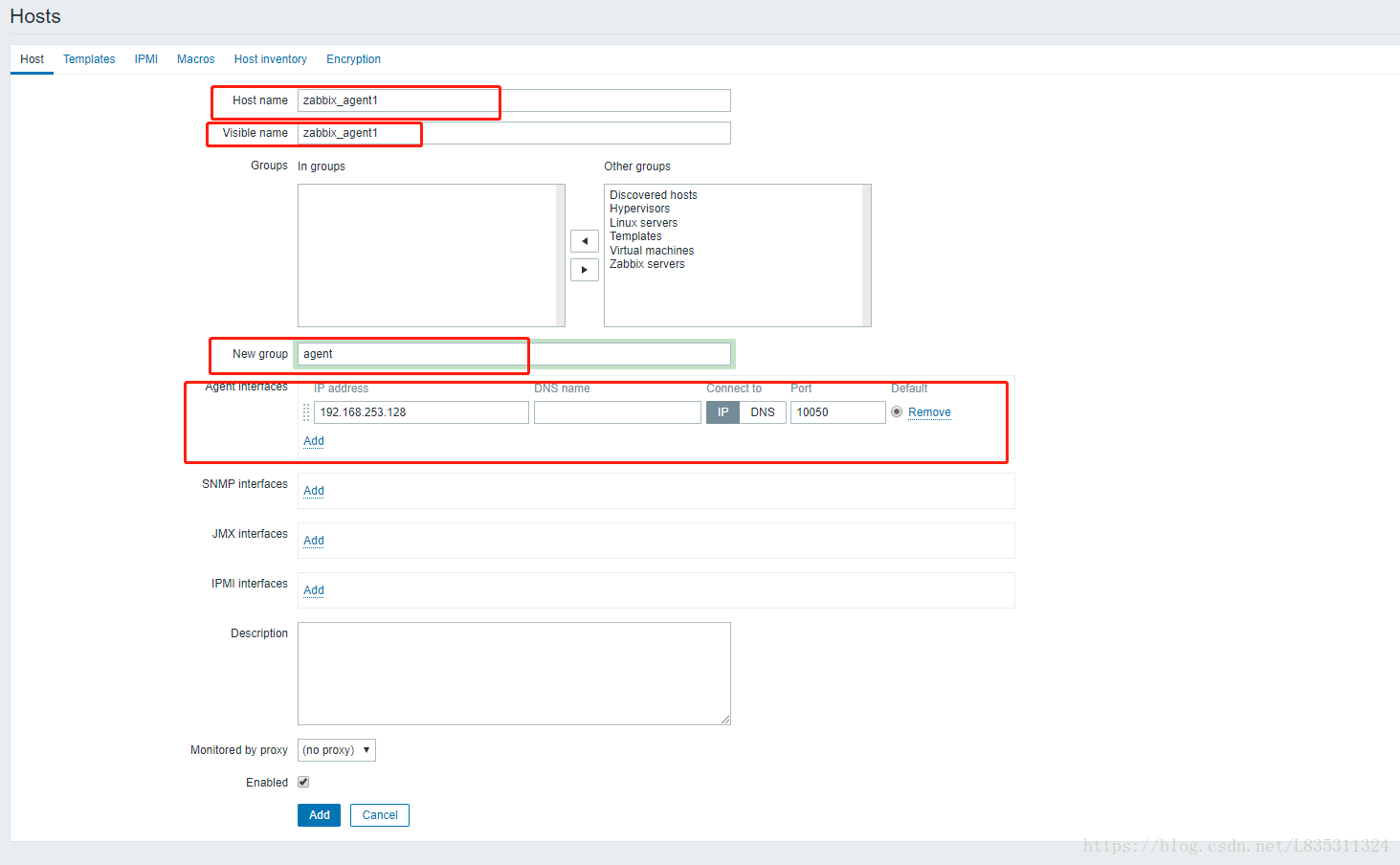This screenshot has height=865, width=1400.
Task: Click inside the Description text area
Action: (514, 674)
